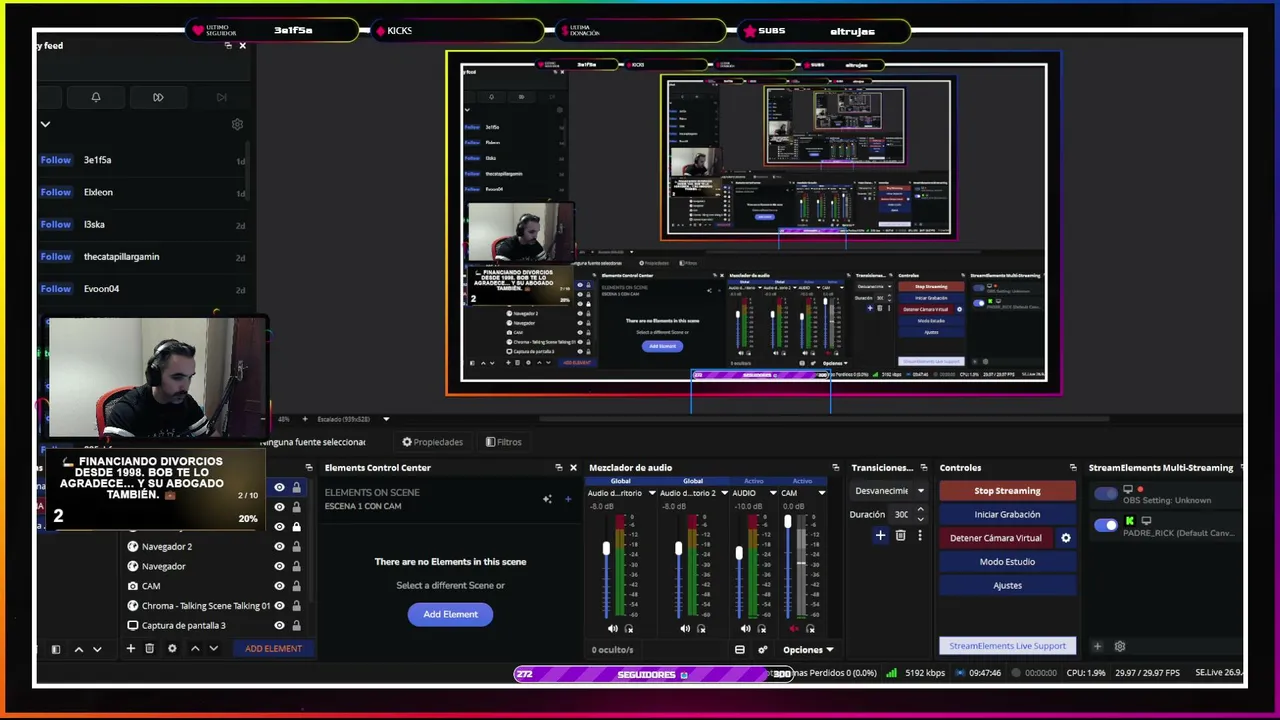Enable Modo Estudio
This screenshot has height=720, width=1280.
point(1007,562)
